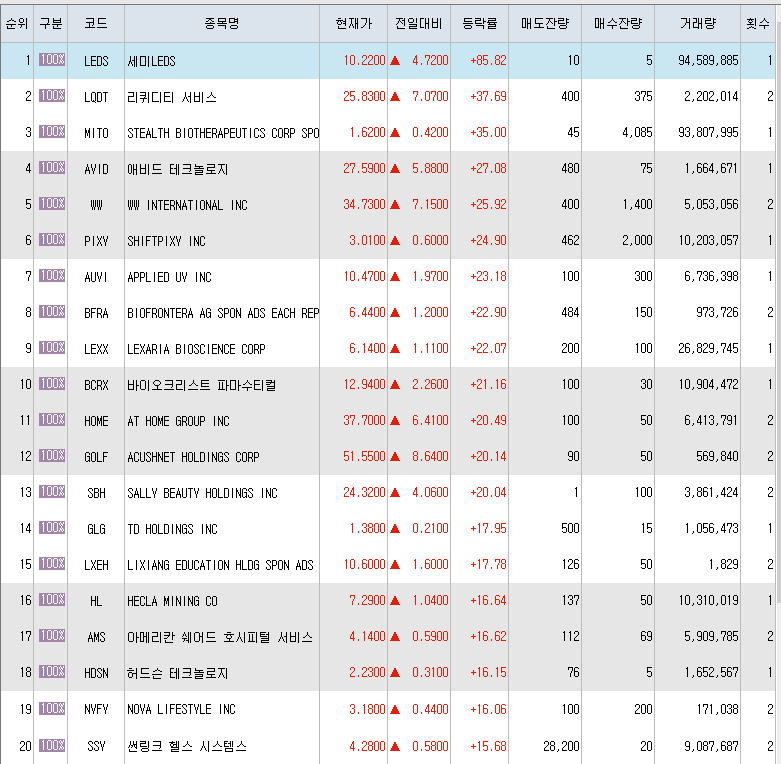Click the 100% badge in BFRA row
The width and height of the screenshot is (781, 764).
coord(52,311)
